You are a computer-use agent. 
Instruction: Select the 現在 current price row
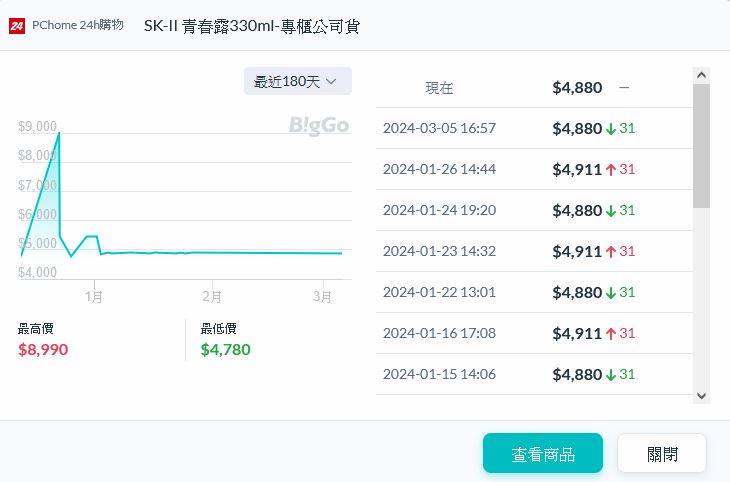(534, 87)
